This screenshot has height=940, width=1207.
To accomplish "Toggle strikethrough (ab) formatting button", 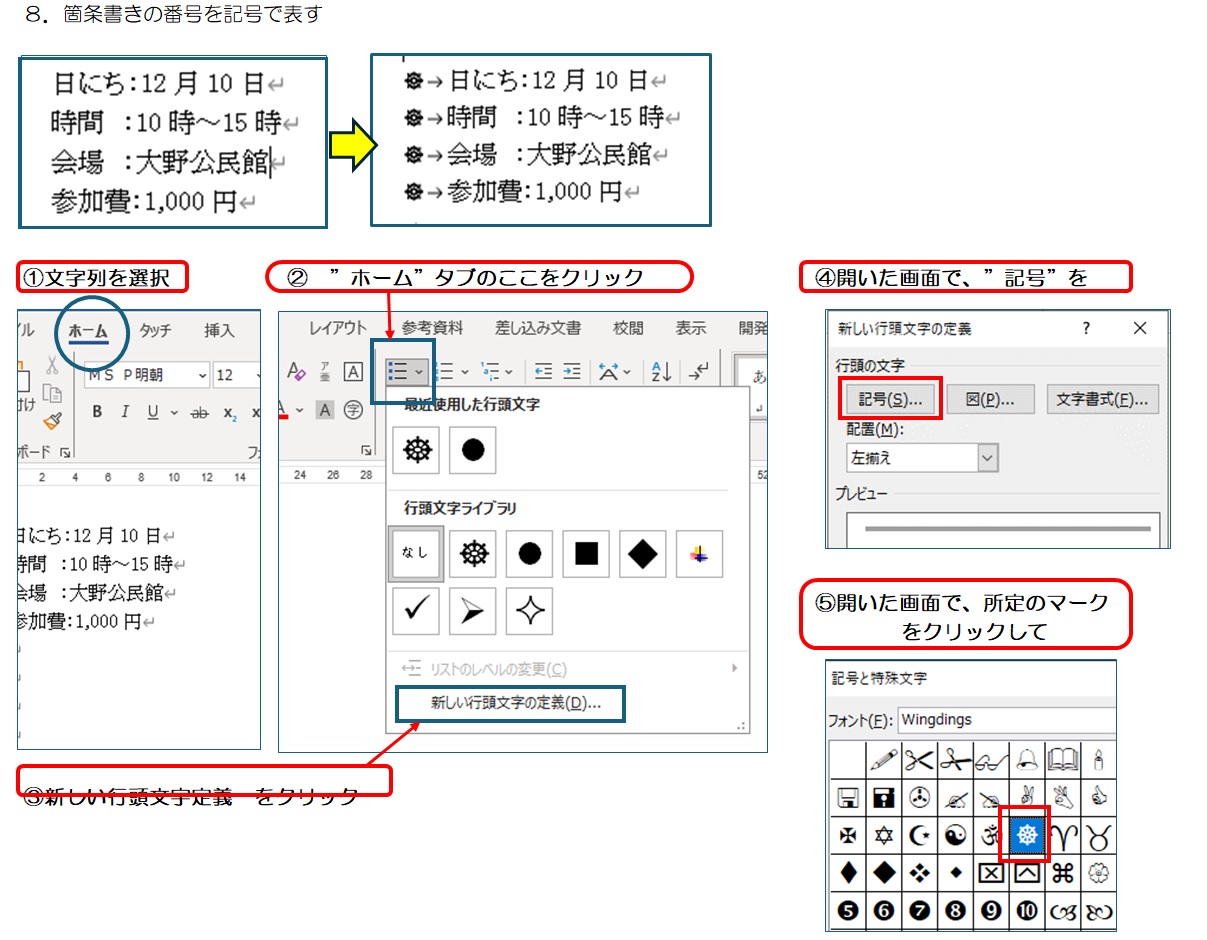I will pos(199,412).
